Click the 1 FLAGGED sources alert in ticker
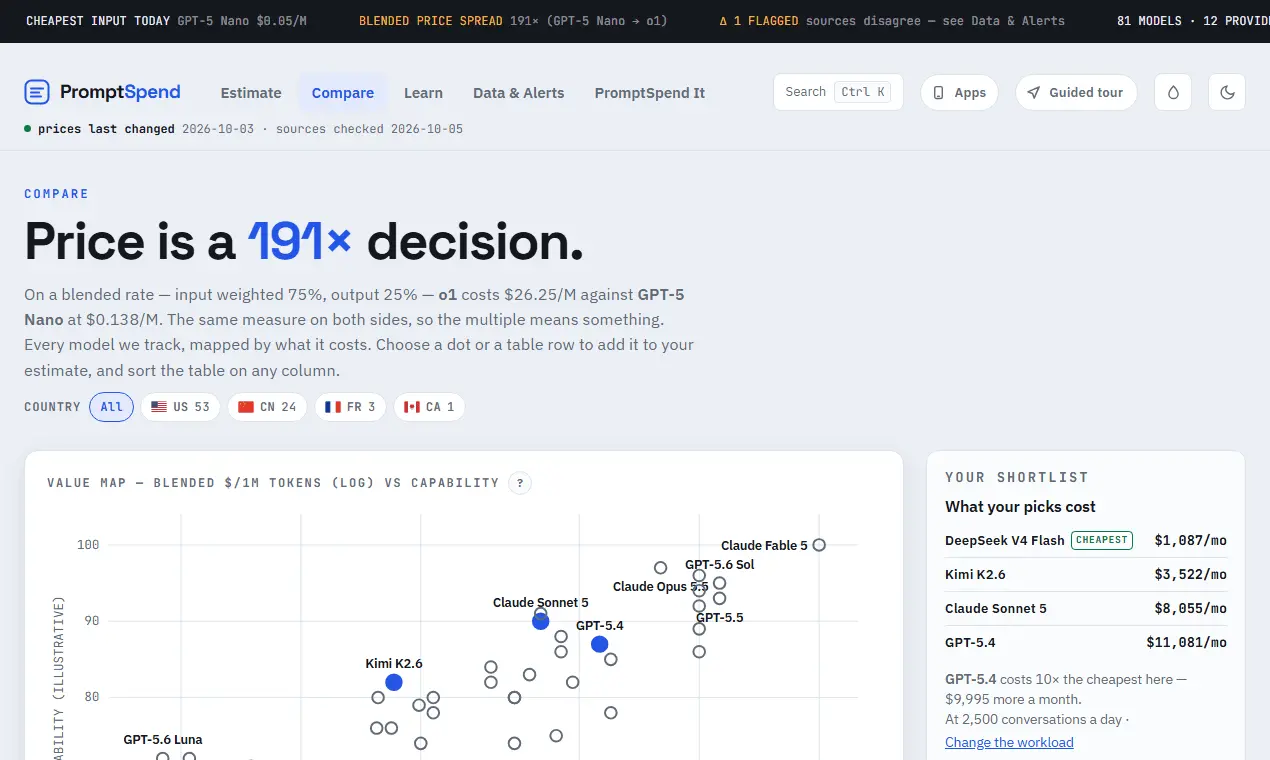 892,21
